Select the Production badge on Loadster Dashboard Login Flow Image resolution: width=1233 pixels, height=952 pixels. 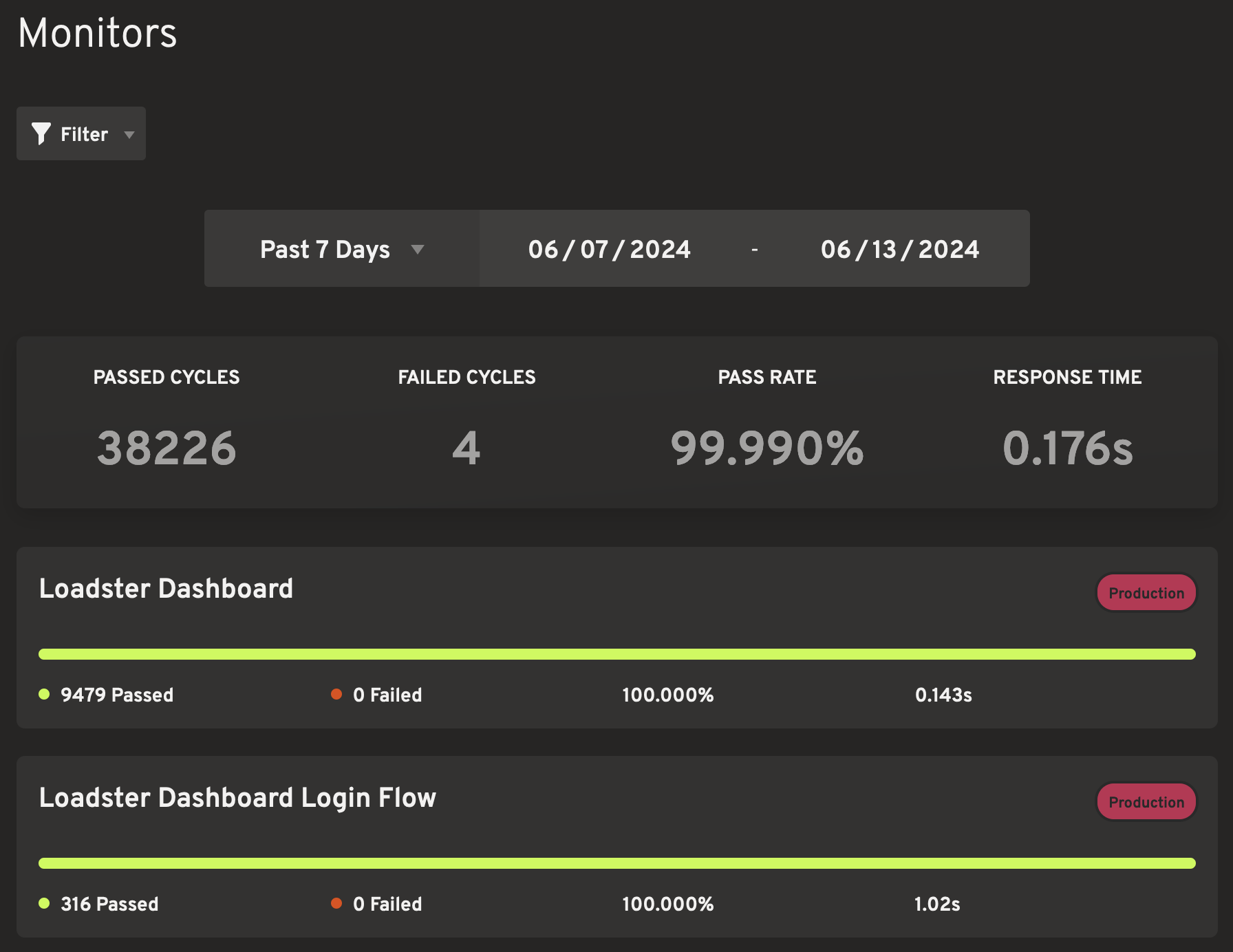(1146, 801)
